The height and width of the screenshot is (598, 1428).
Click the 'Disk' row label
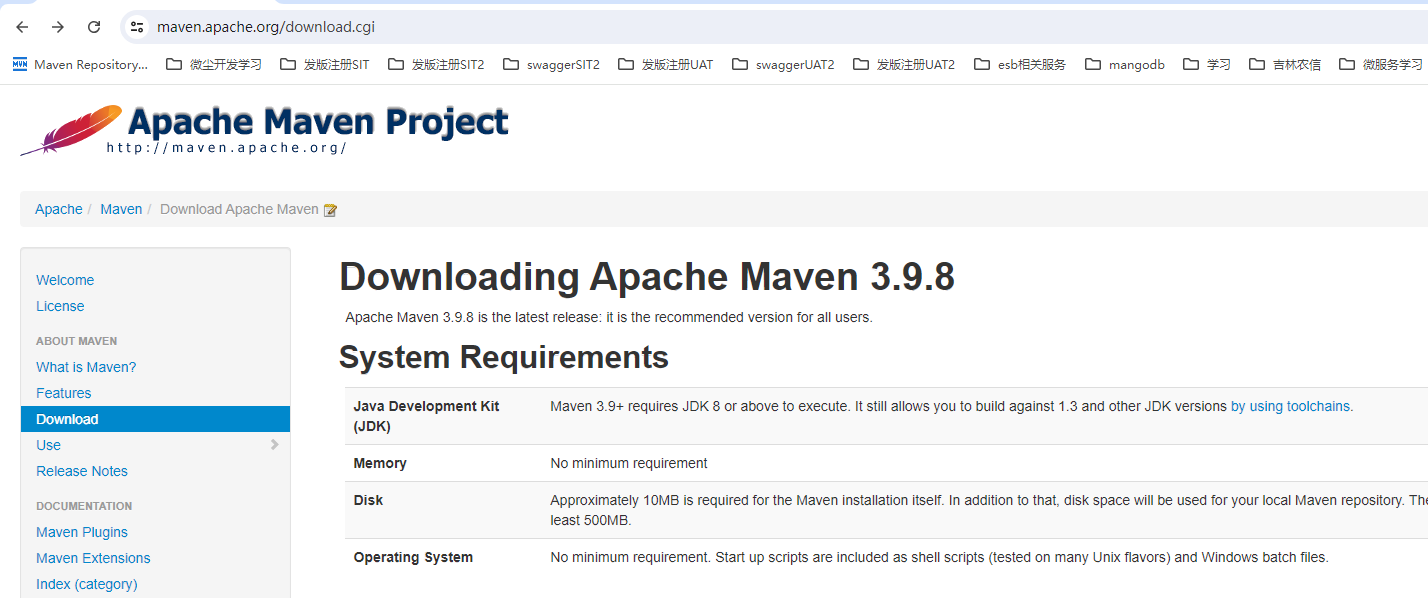click(368, 500)
